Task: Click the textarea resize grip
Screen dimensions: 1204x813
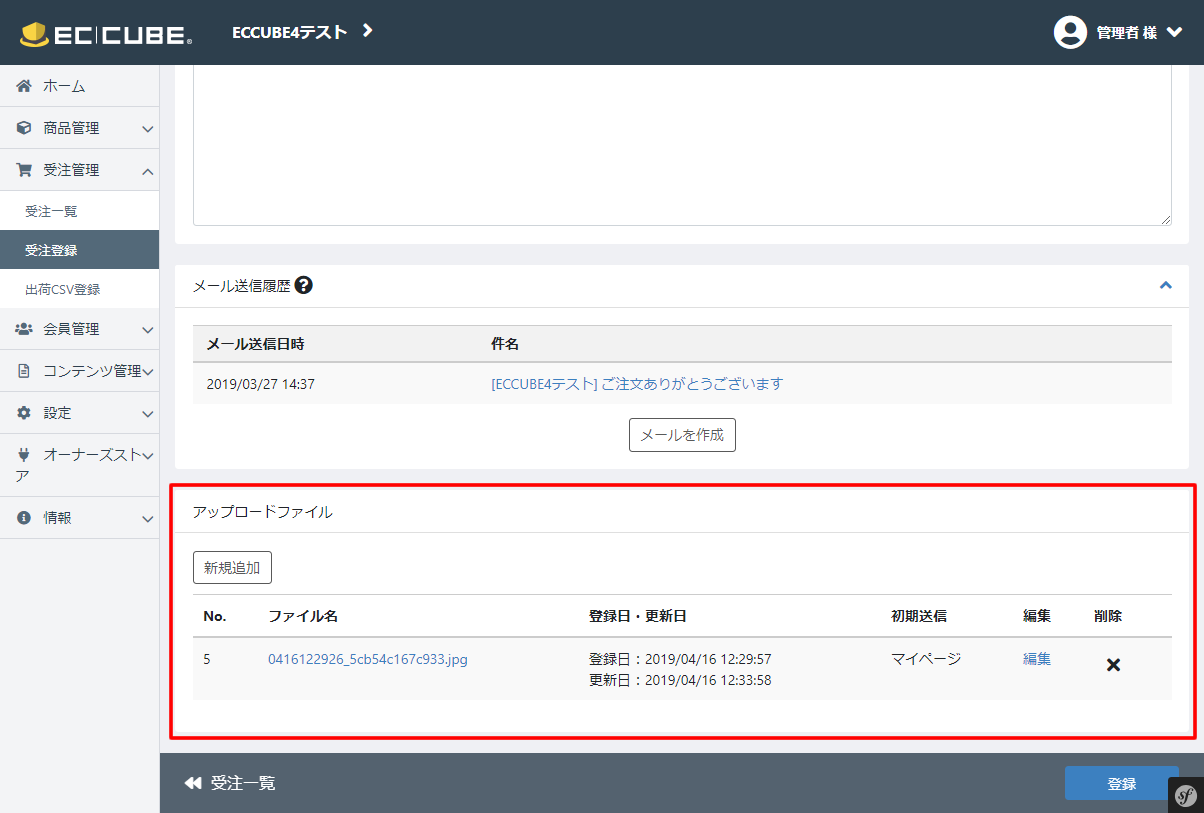Action: point(1165,218)
